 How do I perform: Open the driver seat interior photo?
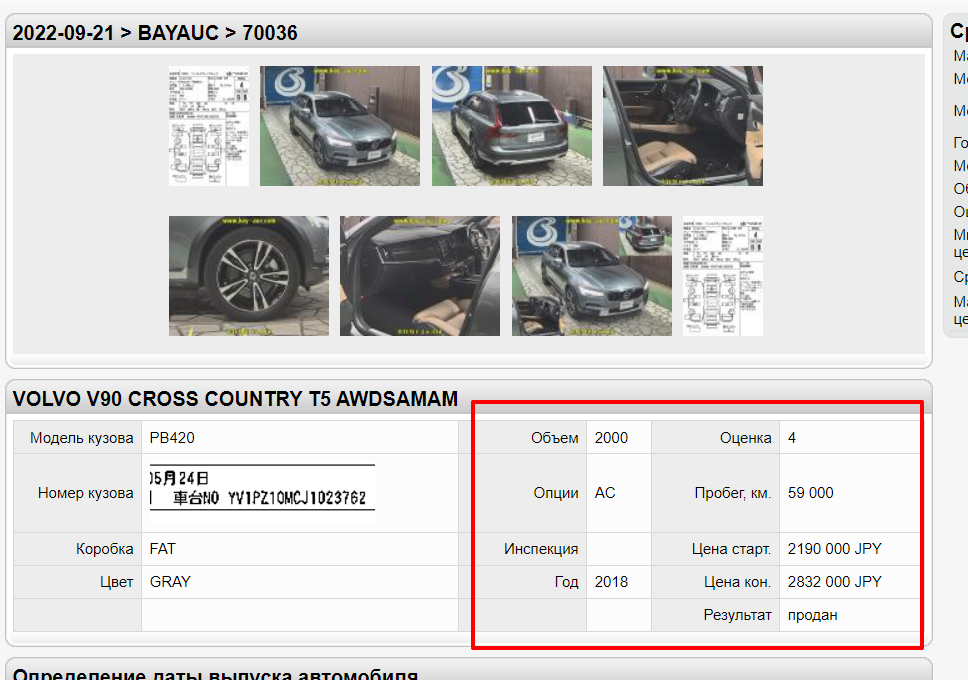point(683,126)
